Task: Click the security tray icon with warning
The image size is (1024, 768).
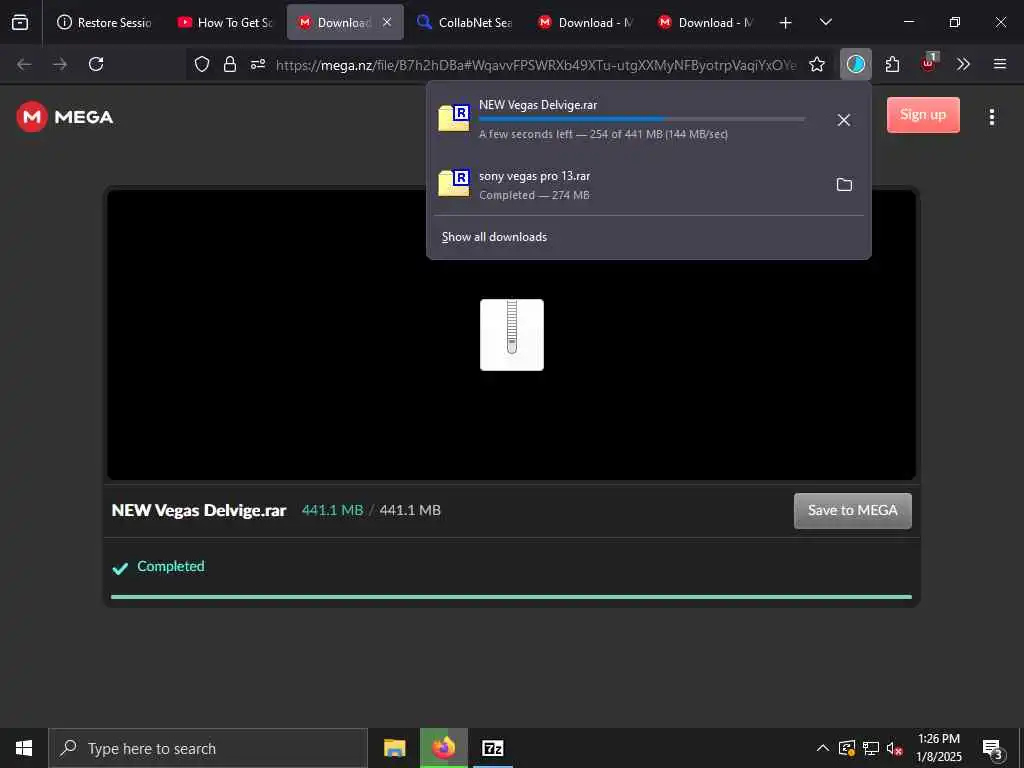Action: pos(846,748)
